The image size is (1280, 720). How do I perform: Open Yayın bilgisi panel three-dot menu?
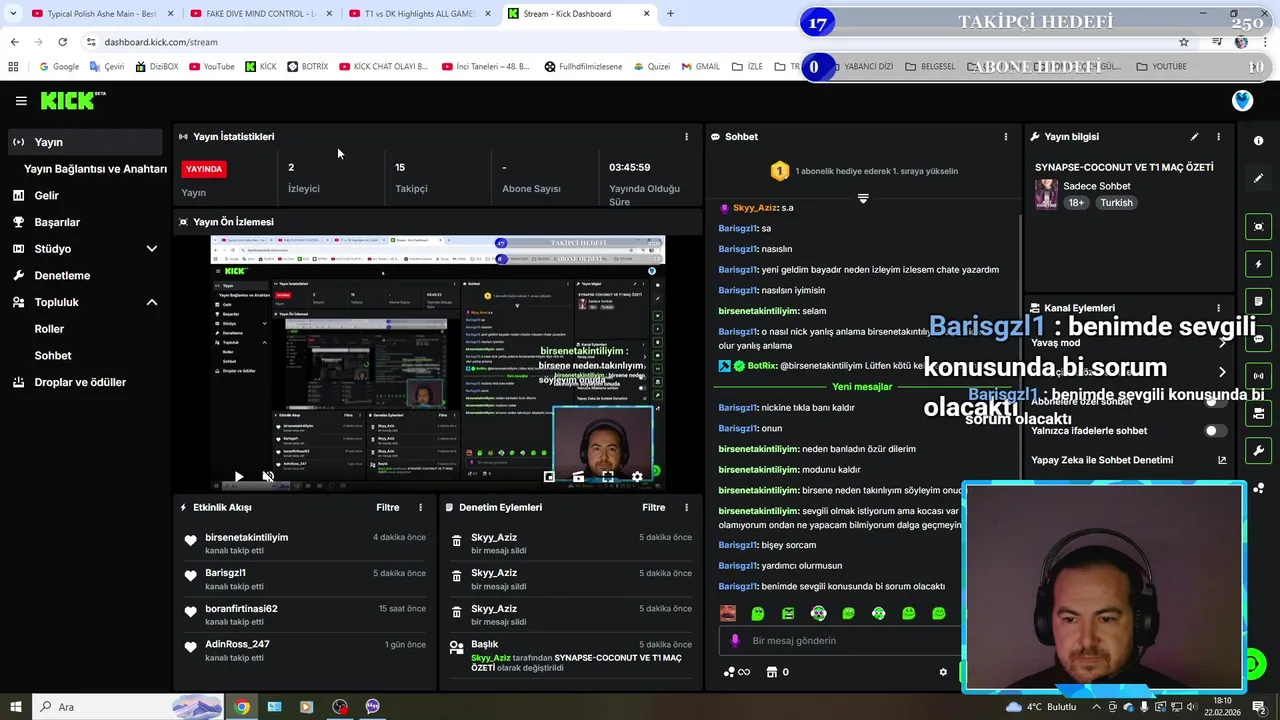(1218, 137)
